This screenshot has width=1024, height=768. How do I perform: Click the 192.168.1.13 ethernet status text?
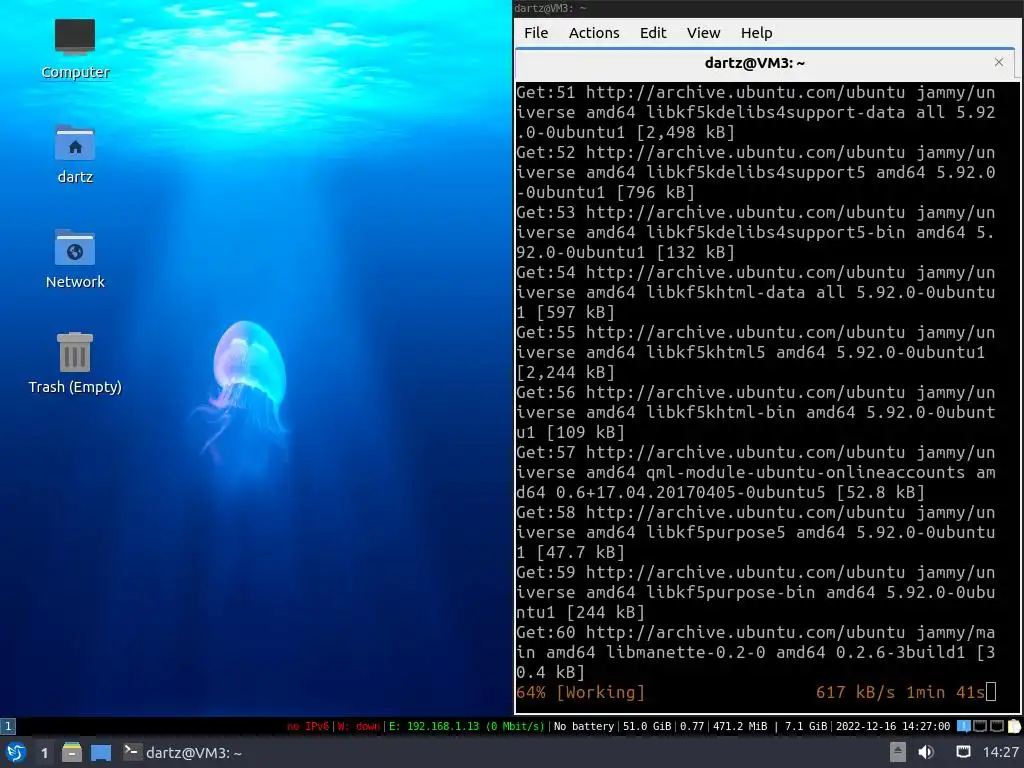coord(466,726)
